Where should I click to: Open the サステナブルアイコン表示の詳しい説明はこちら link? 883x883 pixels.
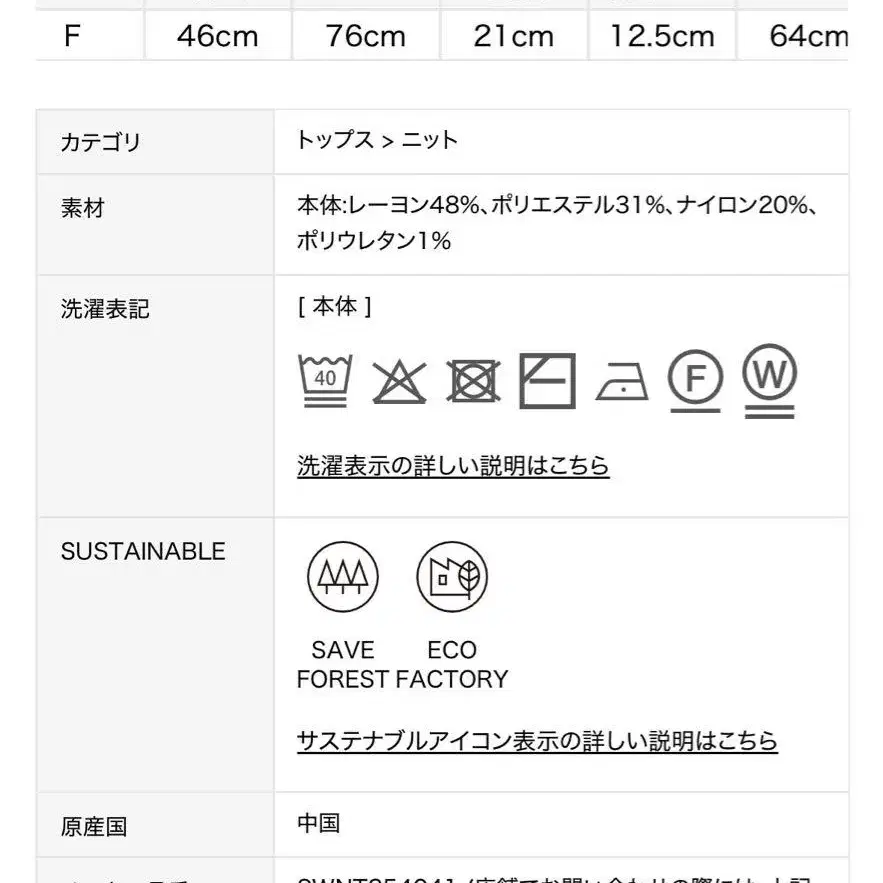click(x=537, y=741)
